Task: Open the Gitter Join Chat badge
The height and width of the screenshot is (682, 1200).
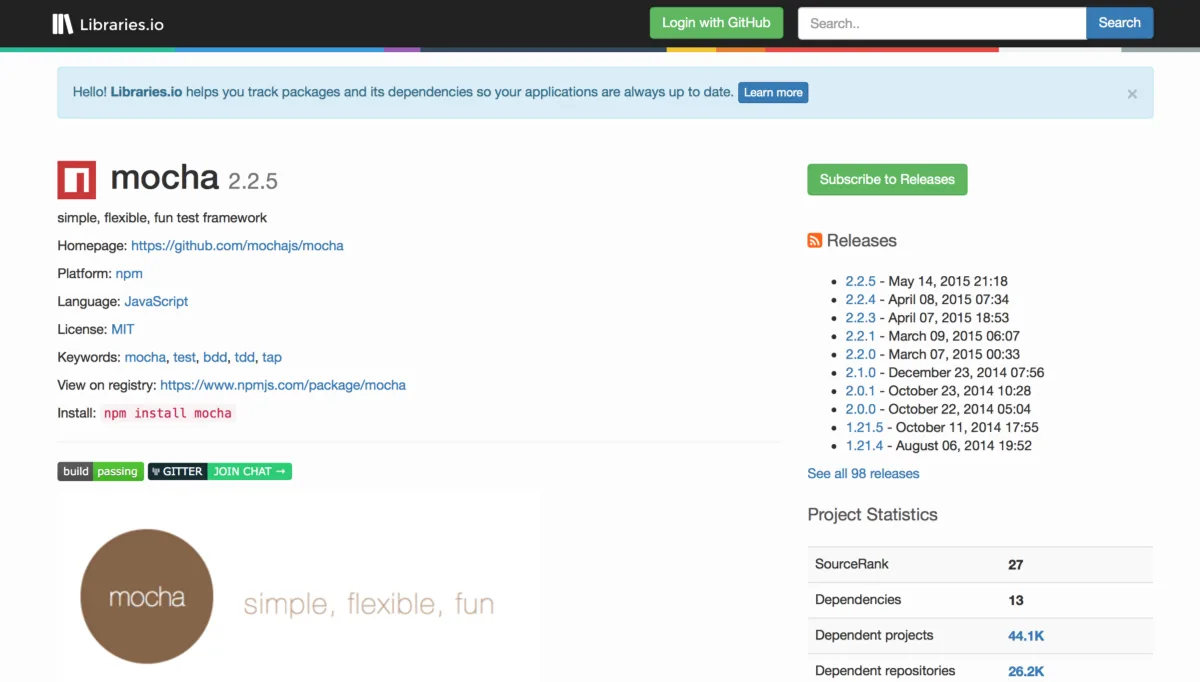Action: [x=220, y=471]
